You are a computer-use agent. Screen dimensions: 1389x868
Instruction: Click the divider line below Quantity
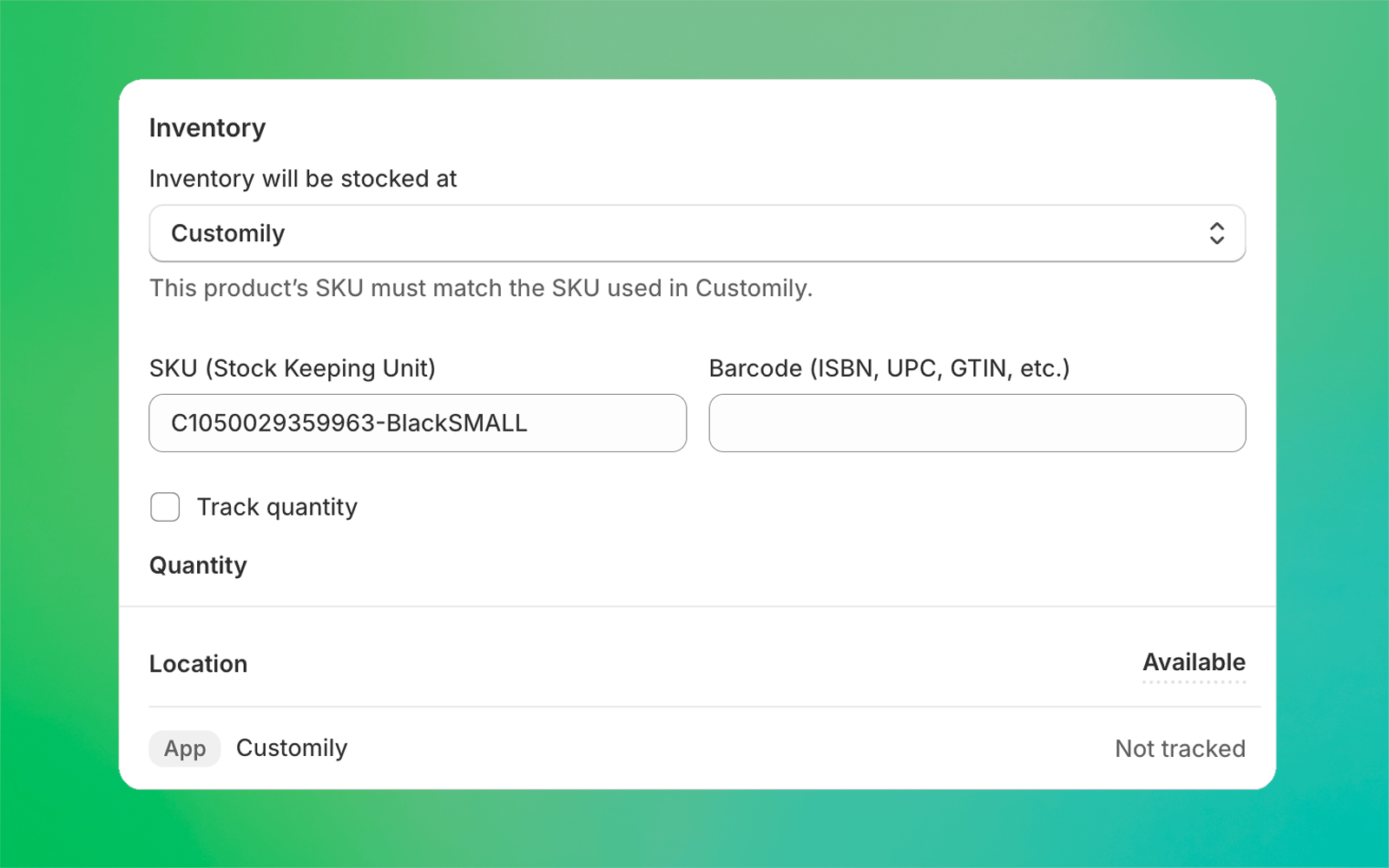pos(697,606)
